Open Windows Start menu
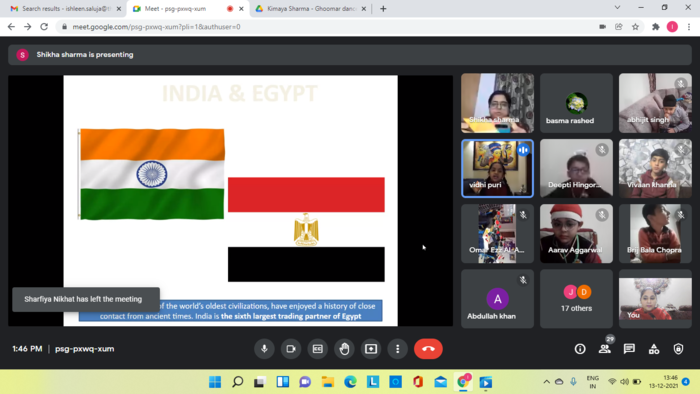This screenshot has width=700, height=394. point(215,382)
